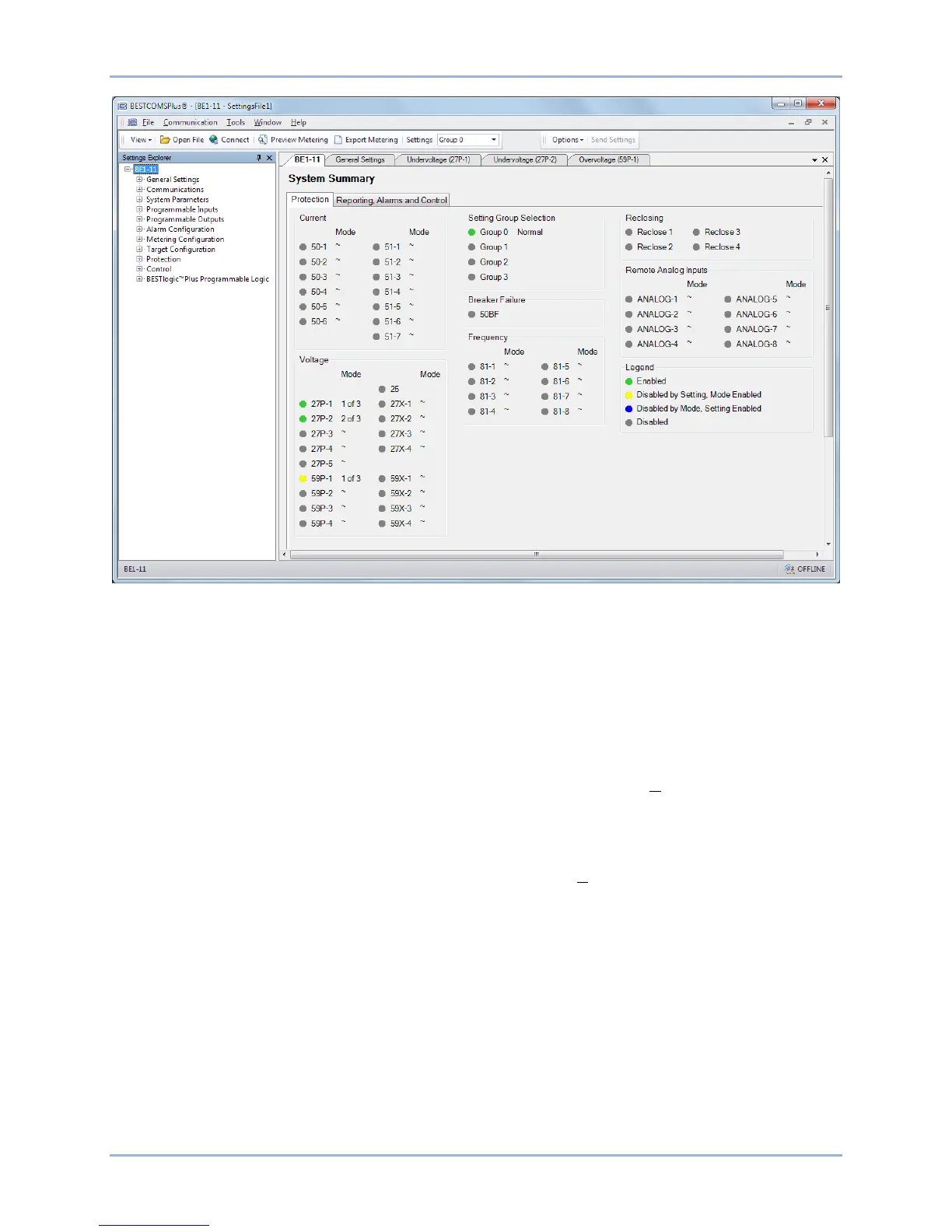The width and height of the screenshot is (952, 1232).
Task: Click the gray 81-1 status indicator
Action: point(472,367)
